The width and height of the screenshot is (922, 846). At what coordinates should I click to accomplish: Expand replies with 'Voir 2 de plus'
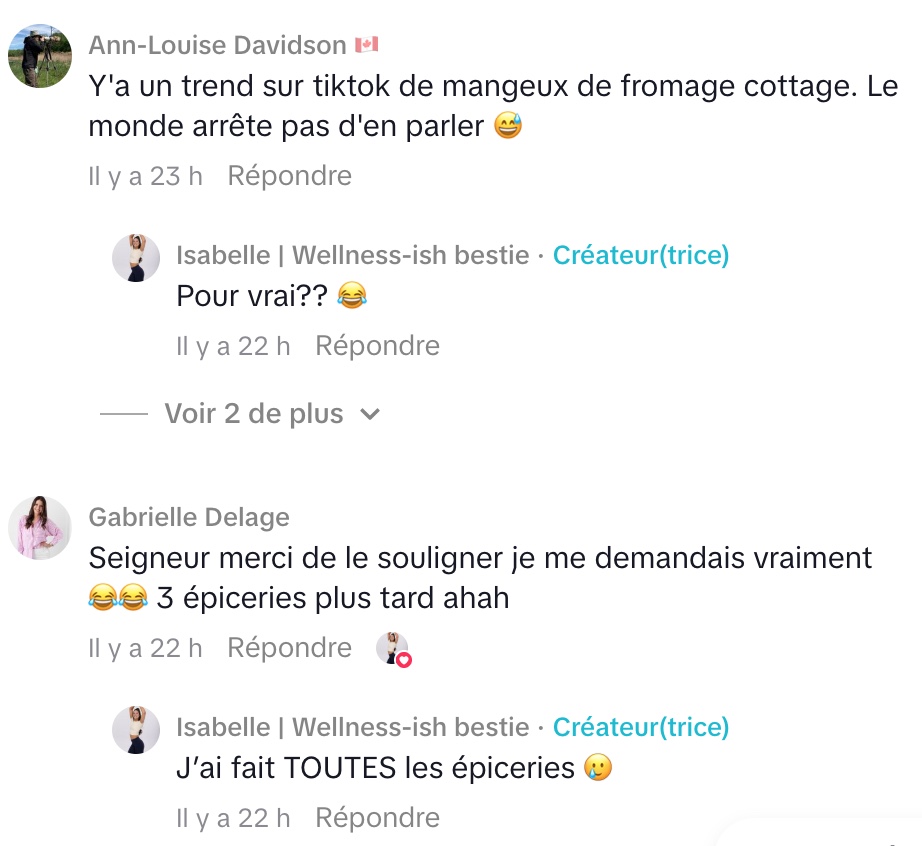coord(253,413)
